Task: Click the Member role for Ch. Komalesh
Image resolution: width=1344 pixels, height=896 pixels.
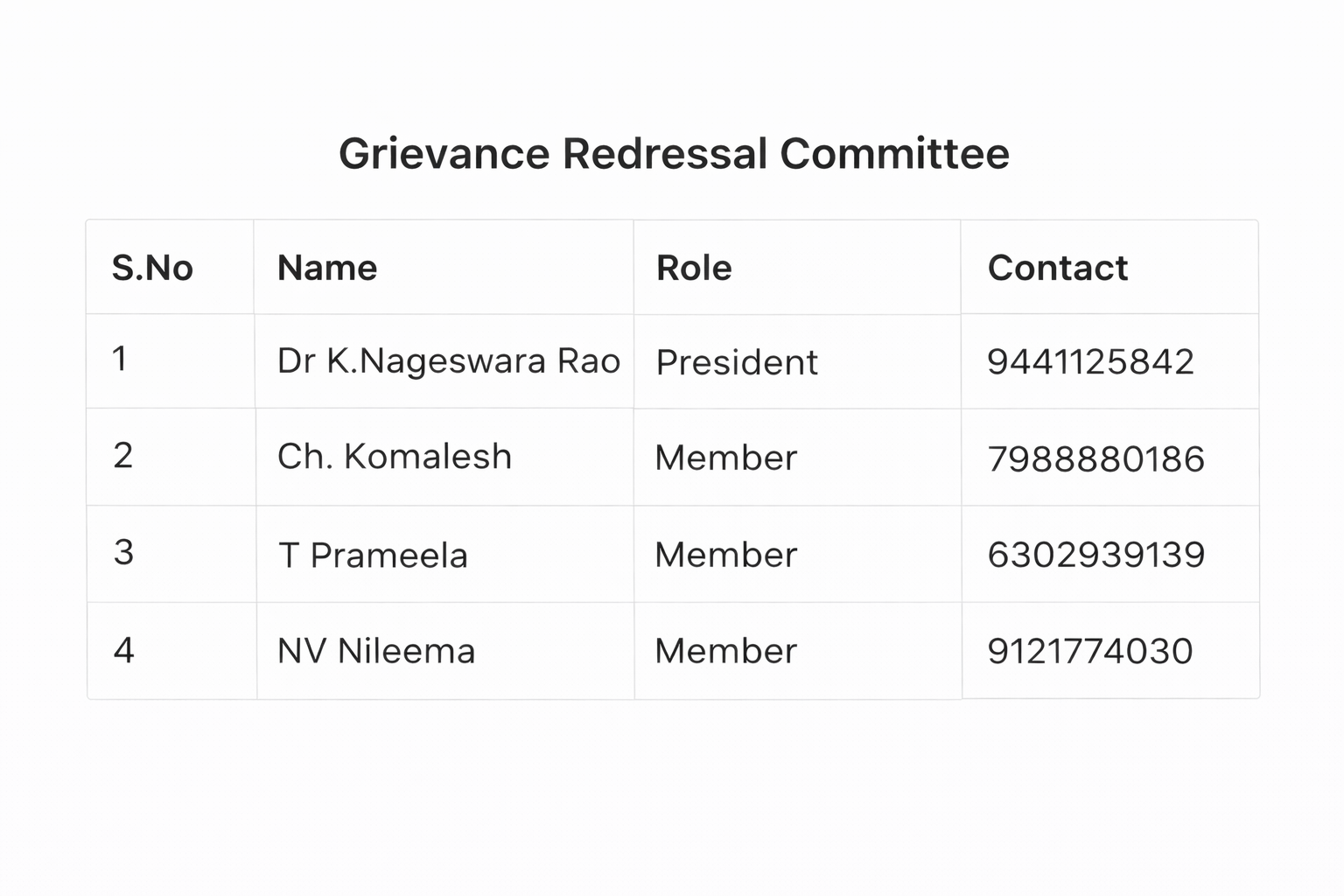Action: (x=726, y=458)
